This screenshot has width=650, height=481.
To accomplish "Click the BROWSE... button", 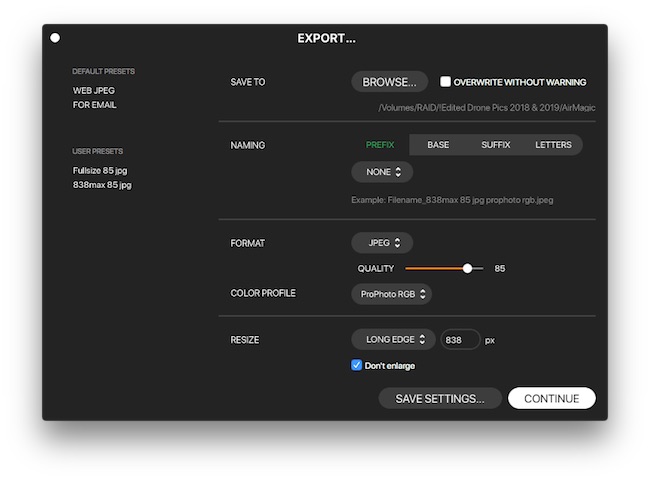I will pos(389,82).
